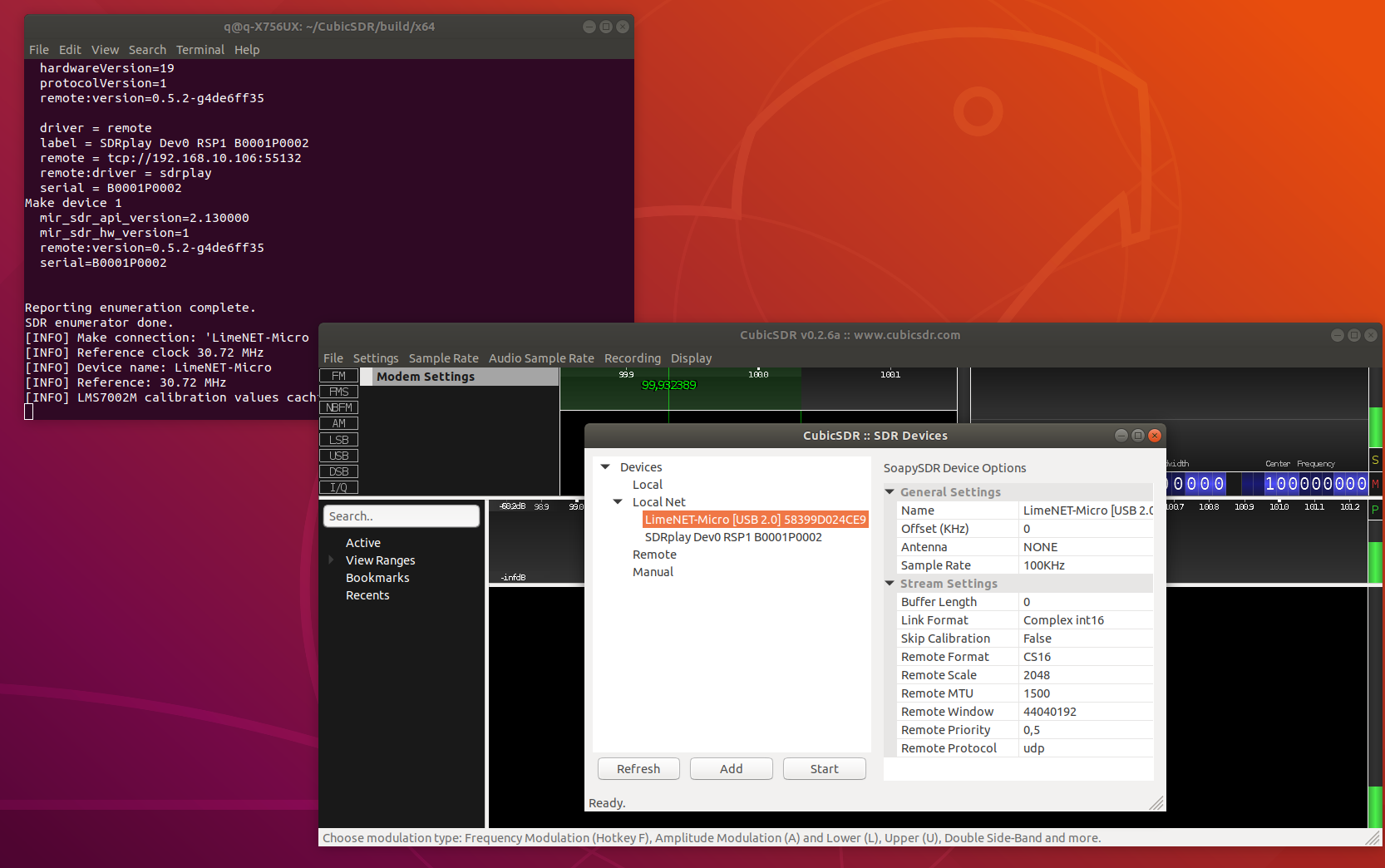The image size is (1385, 868).
Task: Click the Start button
Action: point(825,769)
